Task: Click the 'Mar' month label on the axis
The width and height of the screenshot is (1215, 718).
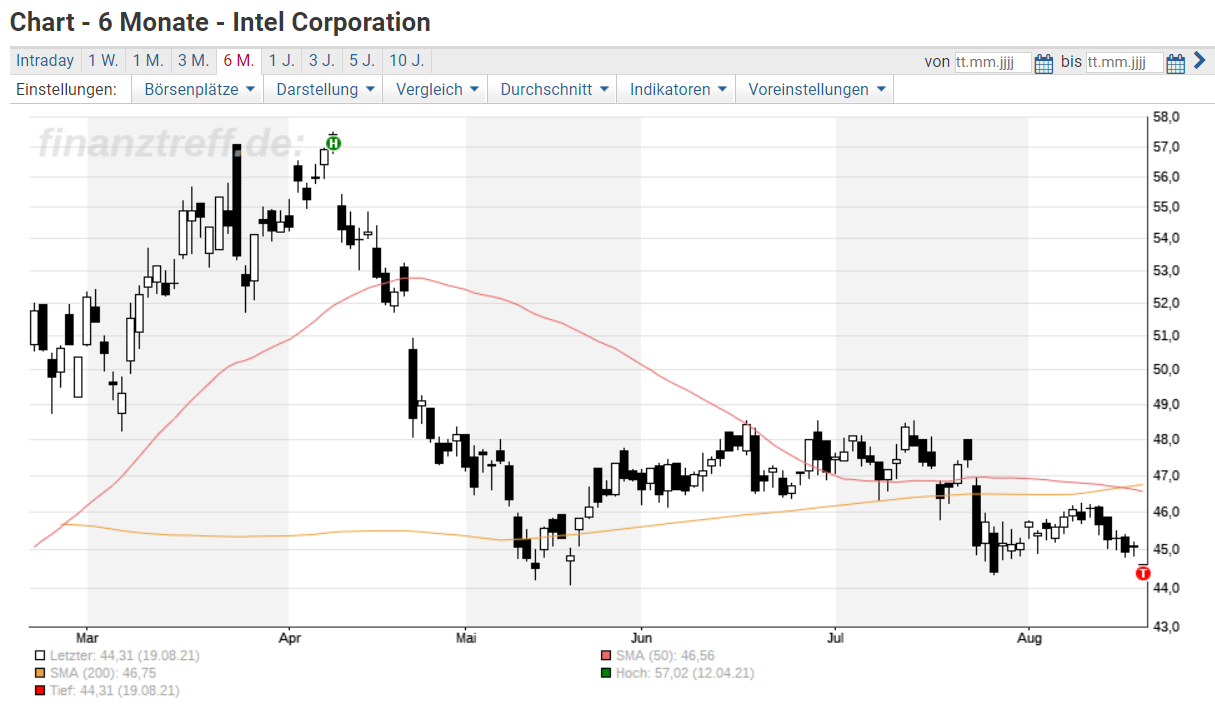Action: pos(87,637)
